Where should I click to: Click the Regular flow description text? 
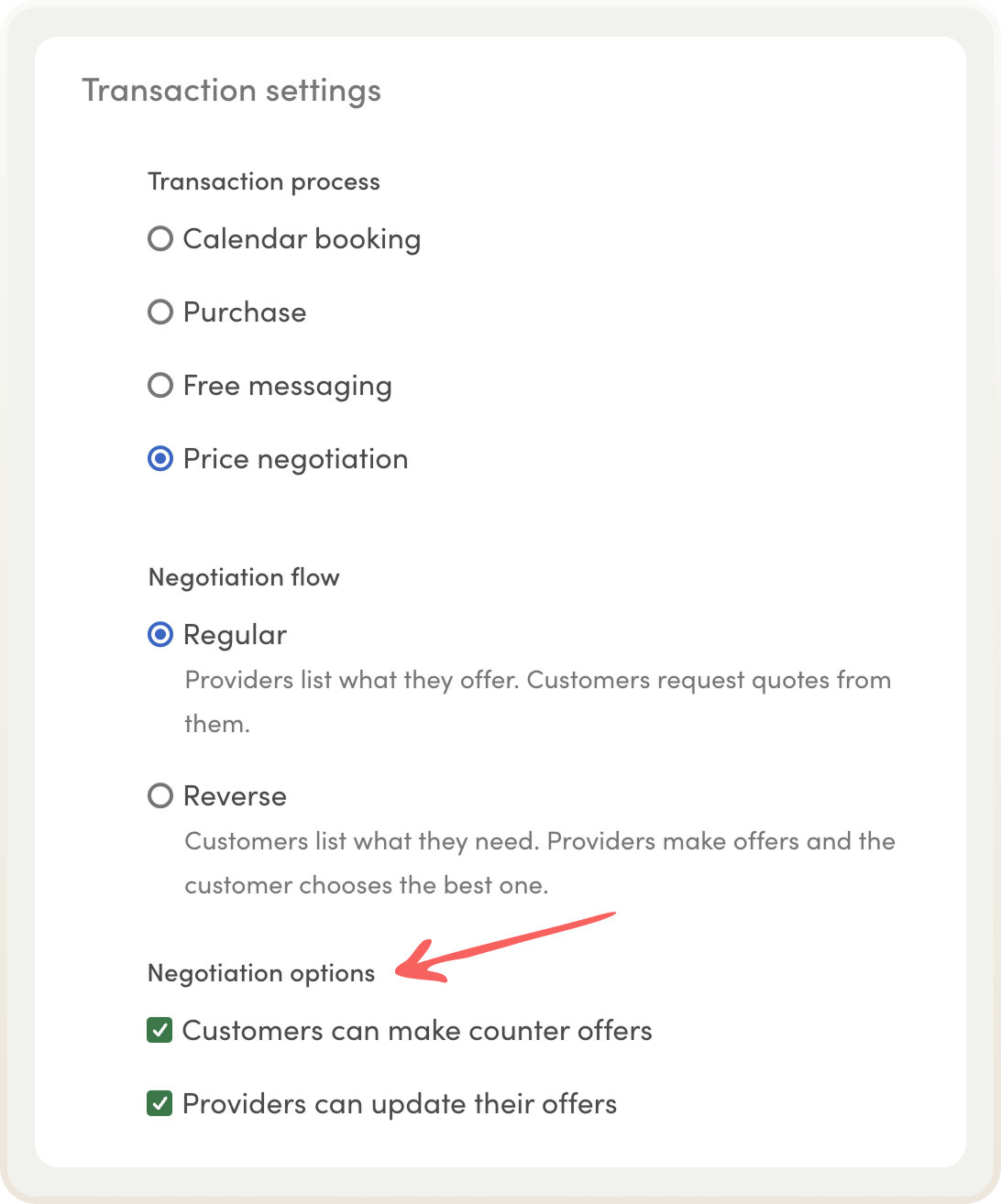click(x=537, y=681)
